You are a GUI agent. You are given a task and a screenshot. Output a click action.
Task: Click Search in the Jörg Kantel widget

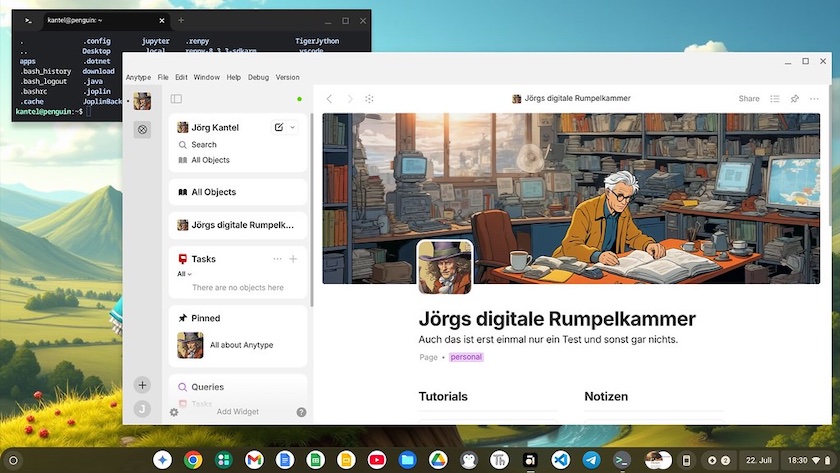[x=204, y=145]
